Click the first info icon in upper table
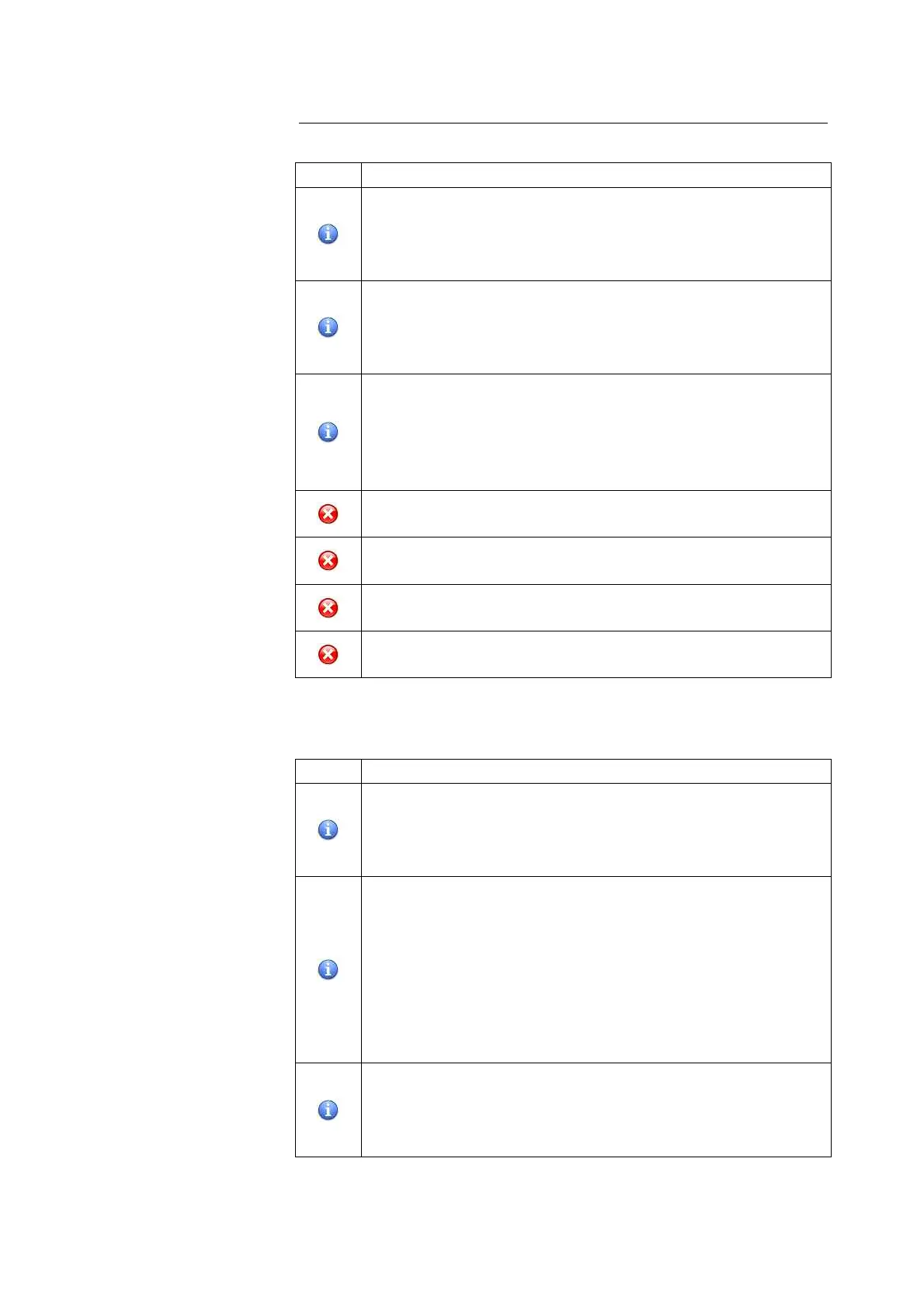 (x=328, y=234)
